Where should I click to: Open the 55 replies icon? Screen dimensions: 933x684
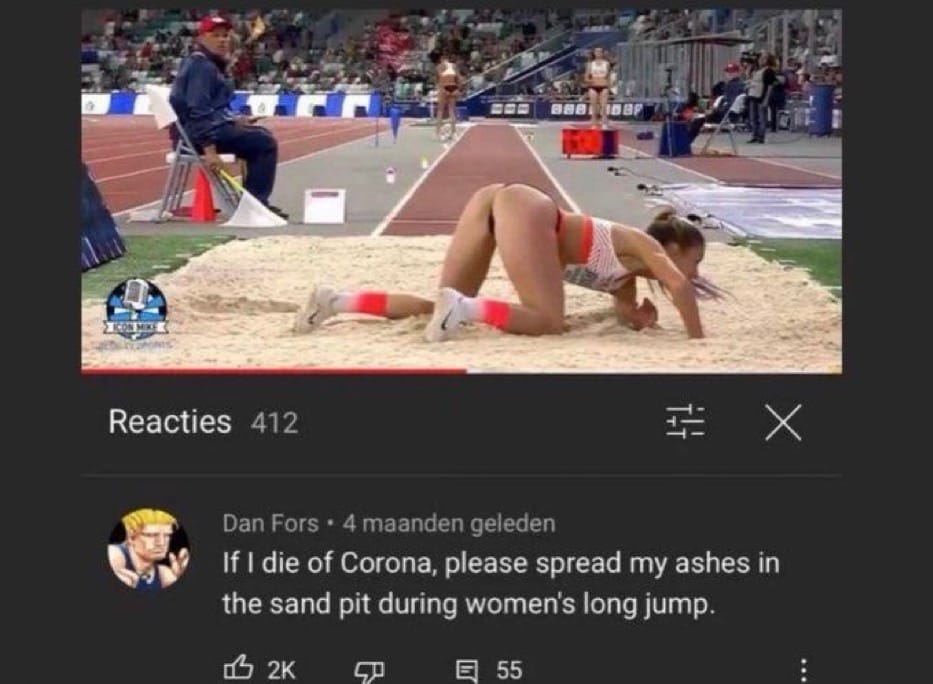466,670
